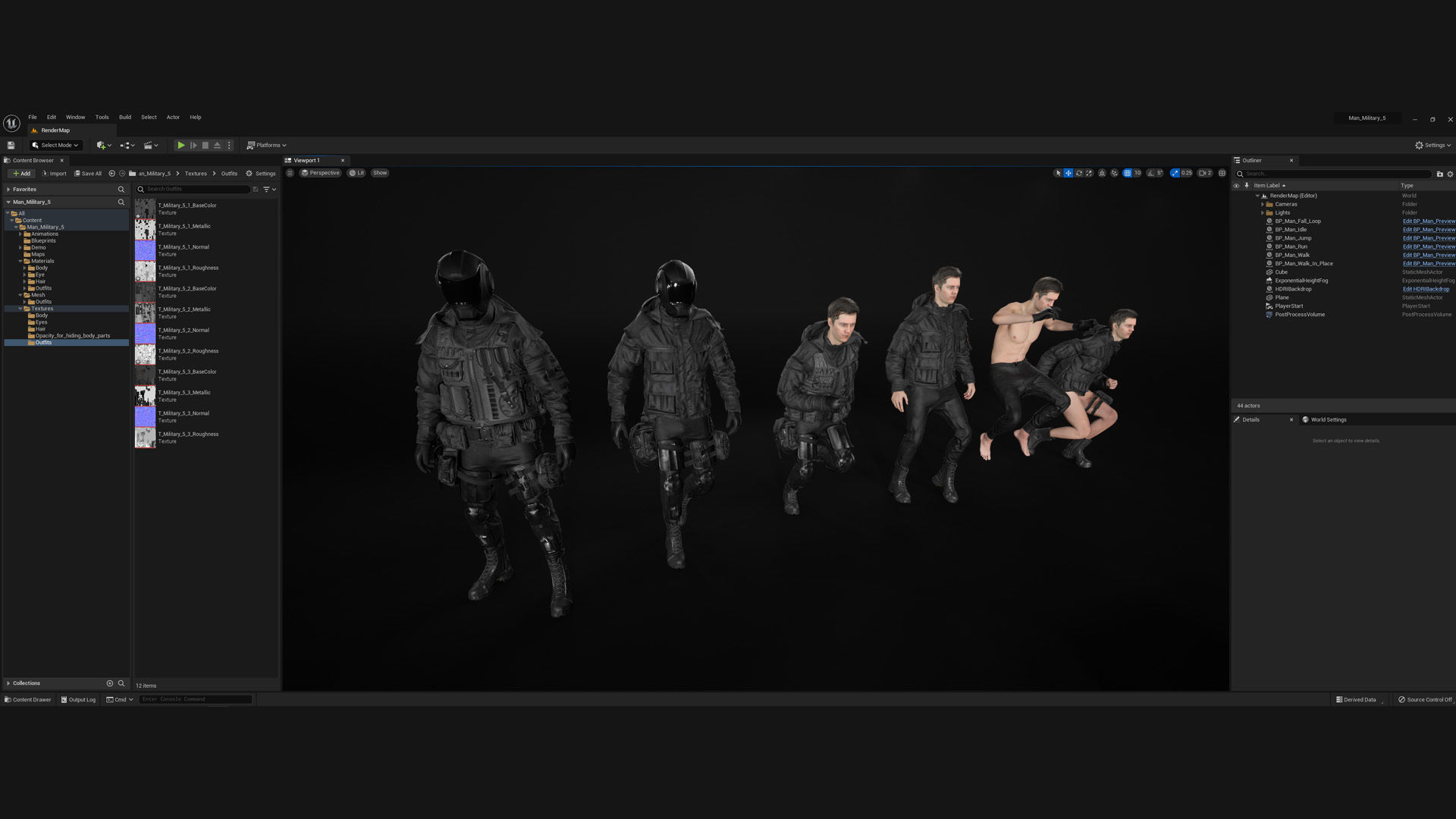Image resolution: width=1456 pixels, height=819 pixels.
Task: Open the Build menu
Action: click(125, 117)
